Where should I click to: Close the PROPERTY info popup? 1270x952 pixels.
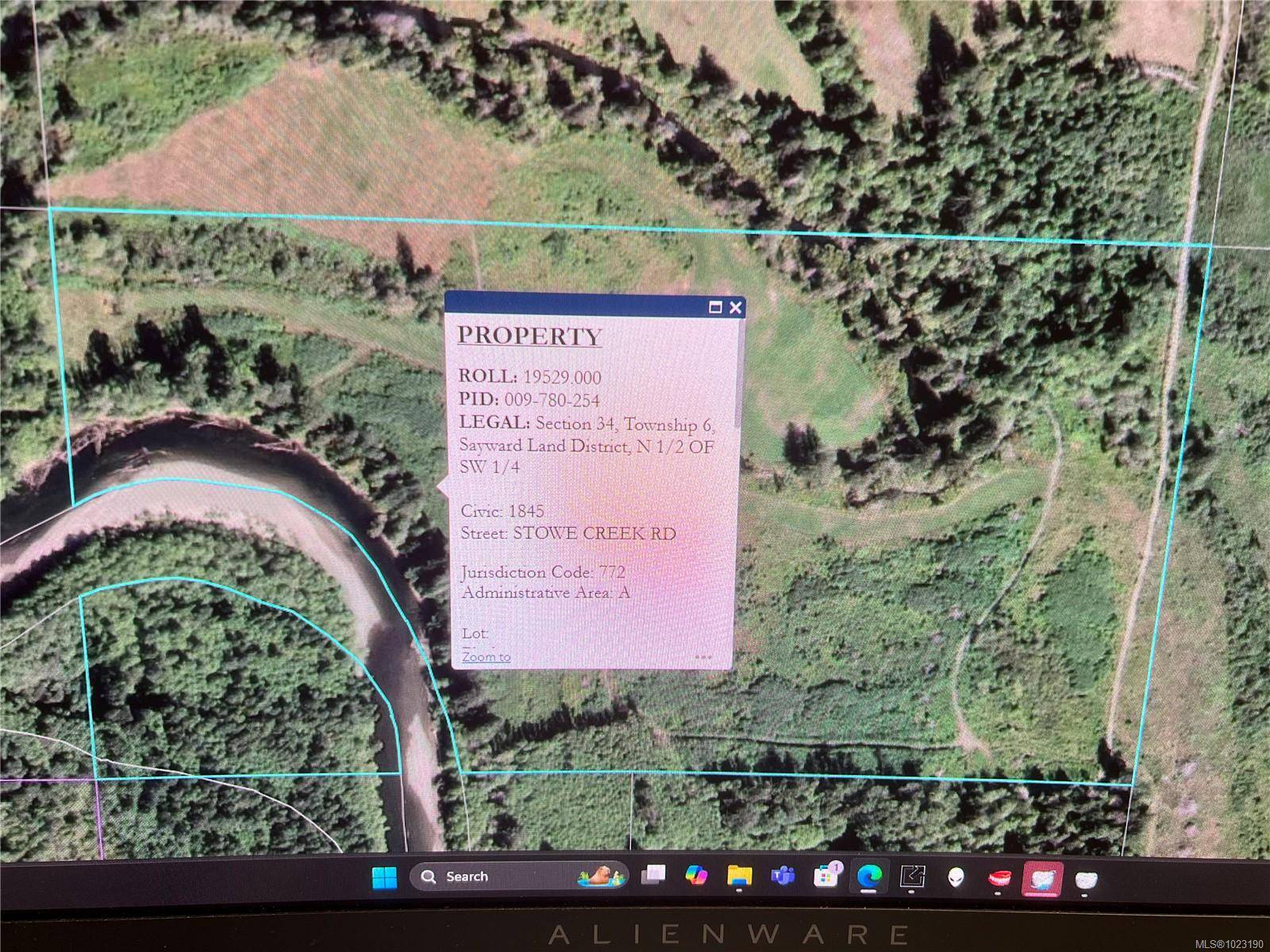tap(735, 308)
